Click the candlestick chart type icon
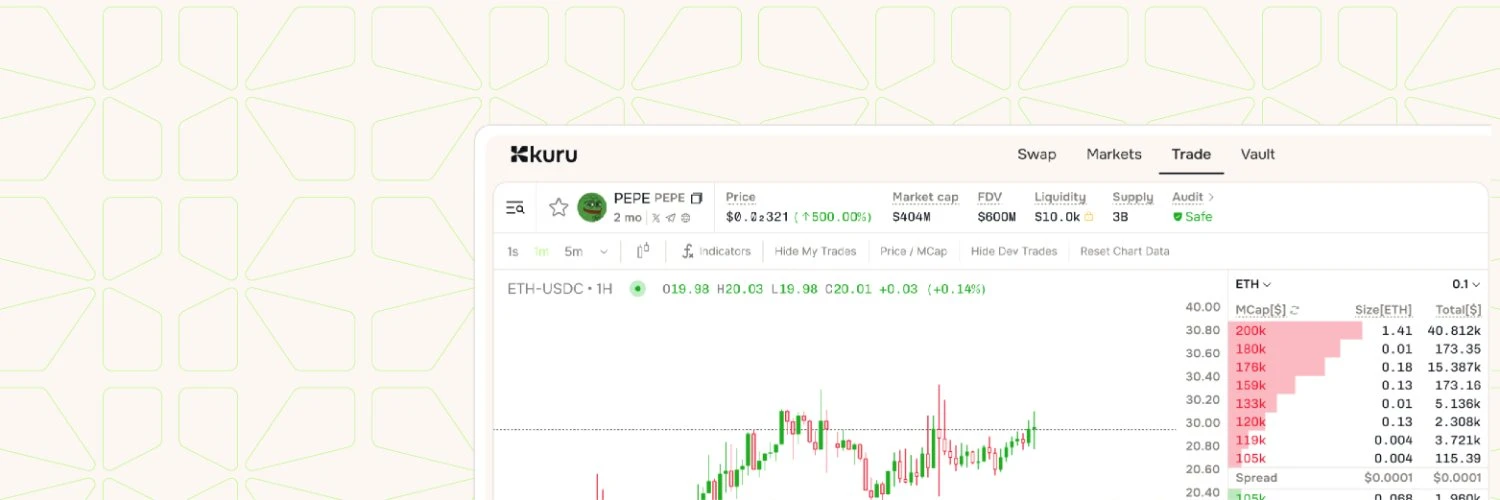1500x500 pixels. pyautogui.click(x=643, y=251)
